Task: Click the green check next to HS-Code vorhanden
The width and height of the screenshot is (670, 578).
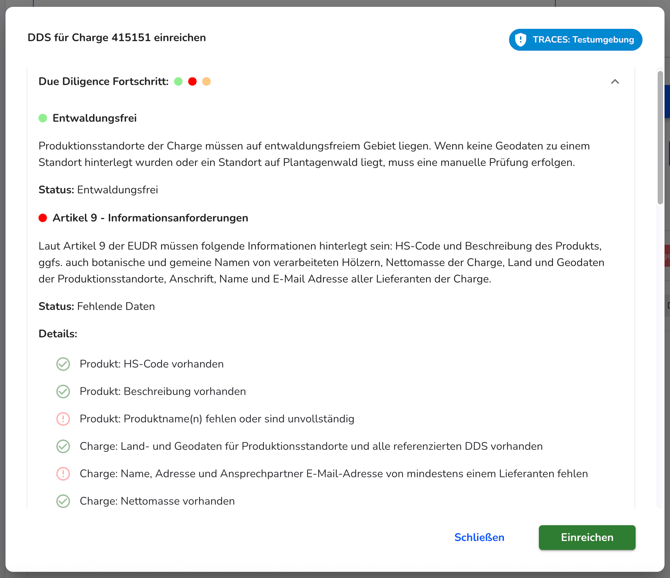Action: tap(63, 364)
